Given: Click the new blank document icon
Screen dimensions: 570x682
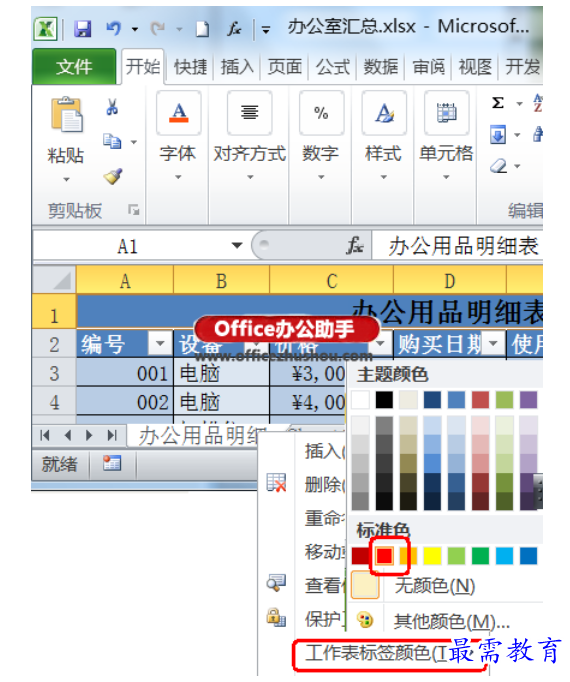Looking at the screenshot, I should (x=202, y=30).
